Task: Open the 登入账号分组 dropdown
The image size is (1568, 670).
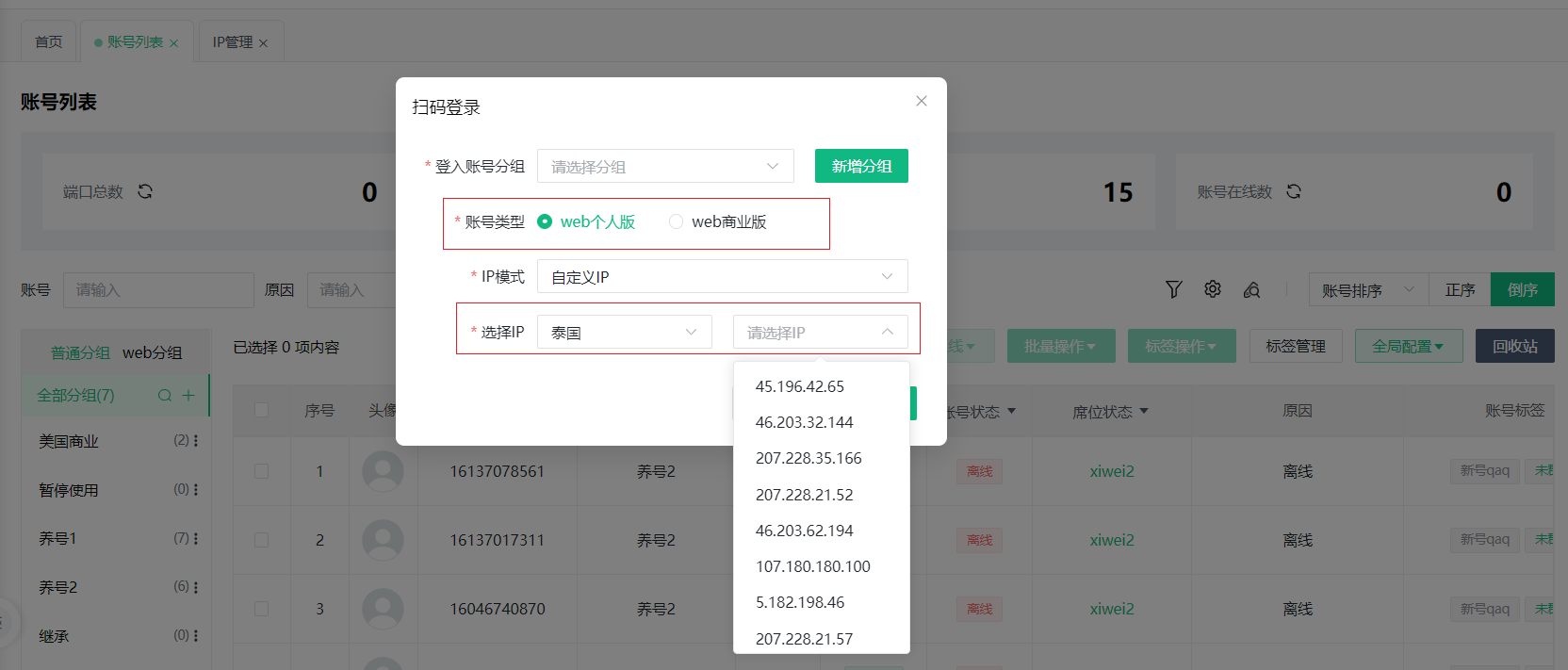Action: (x=665, y=166)
